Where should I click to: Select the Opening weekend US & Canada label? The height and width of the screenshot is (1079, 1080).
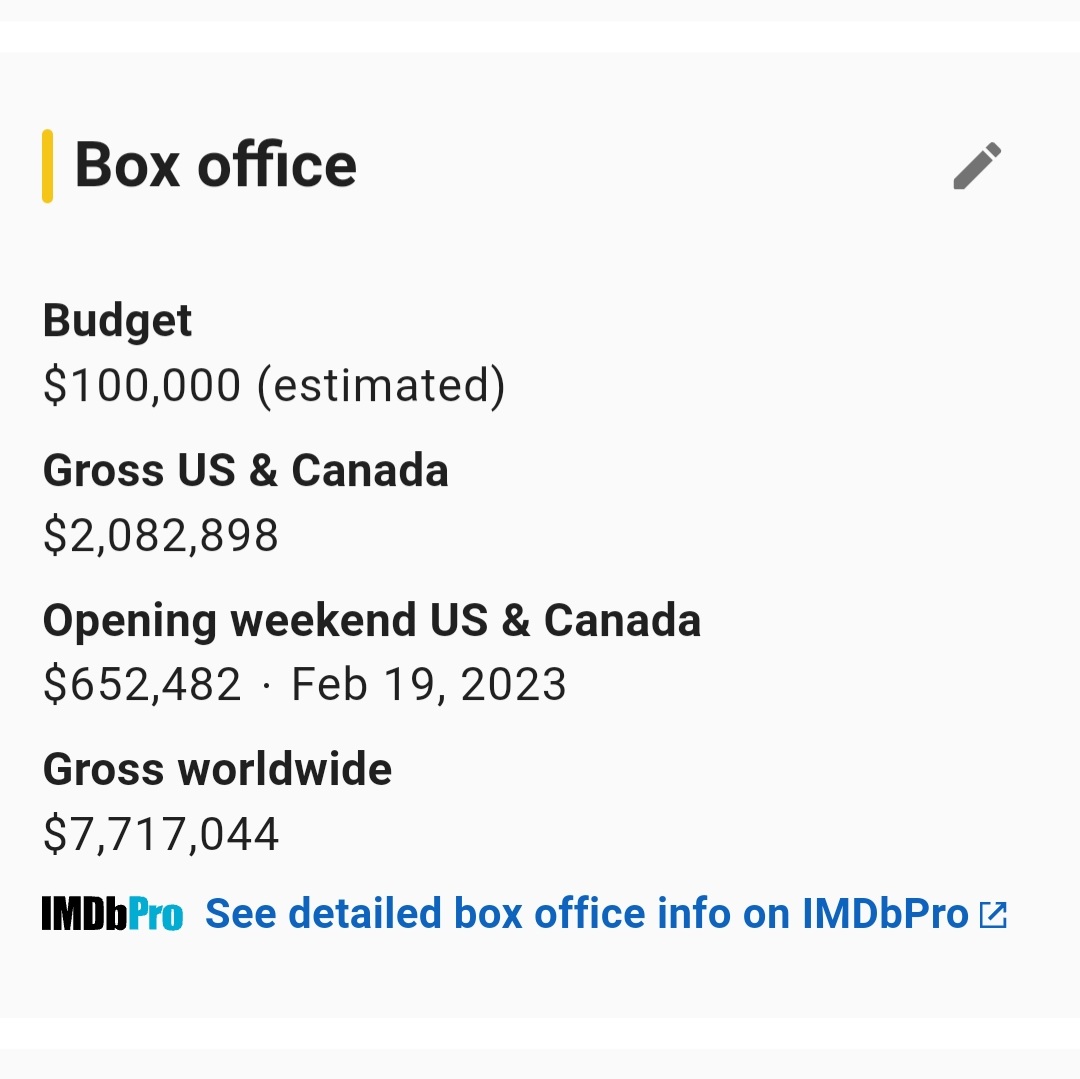(x=372, y=620)
